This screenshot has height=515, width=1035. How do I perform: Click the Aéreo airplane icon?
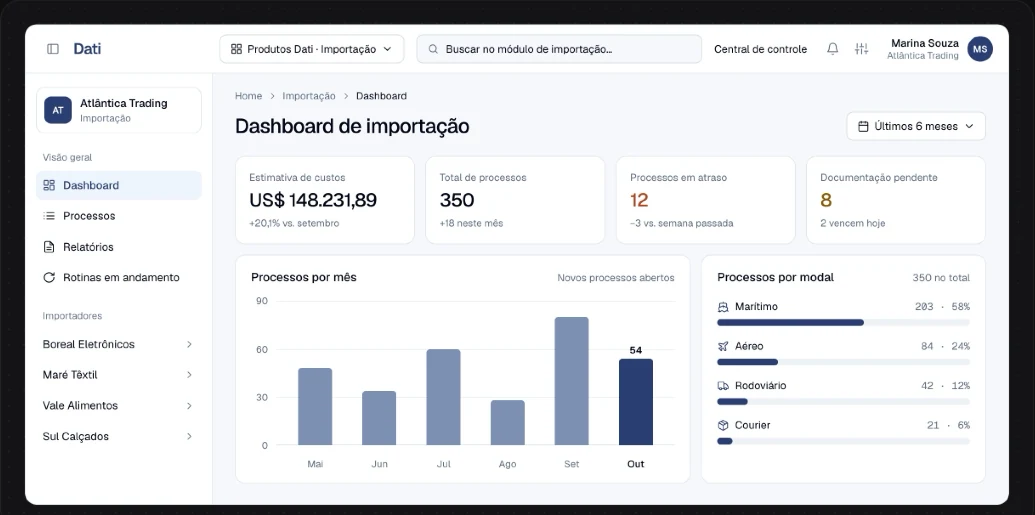[723, 347]
